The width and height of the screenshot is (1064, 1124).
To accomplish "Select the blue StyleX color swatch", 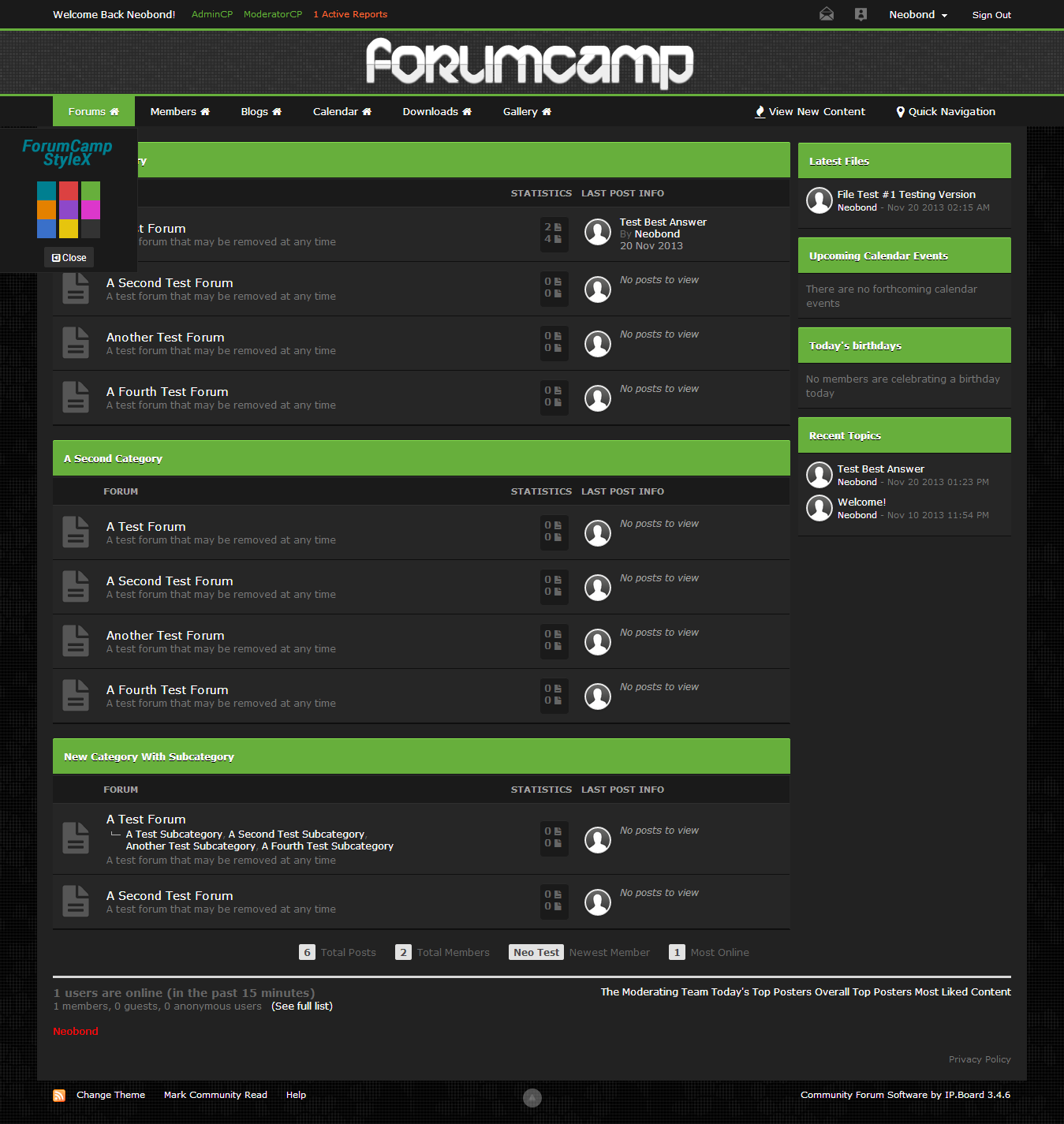I will (x=47, y=229).
